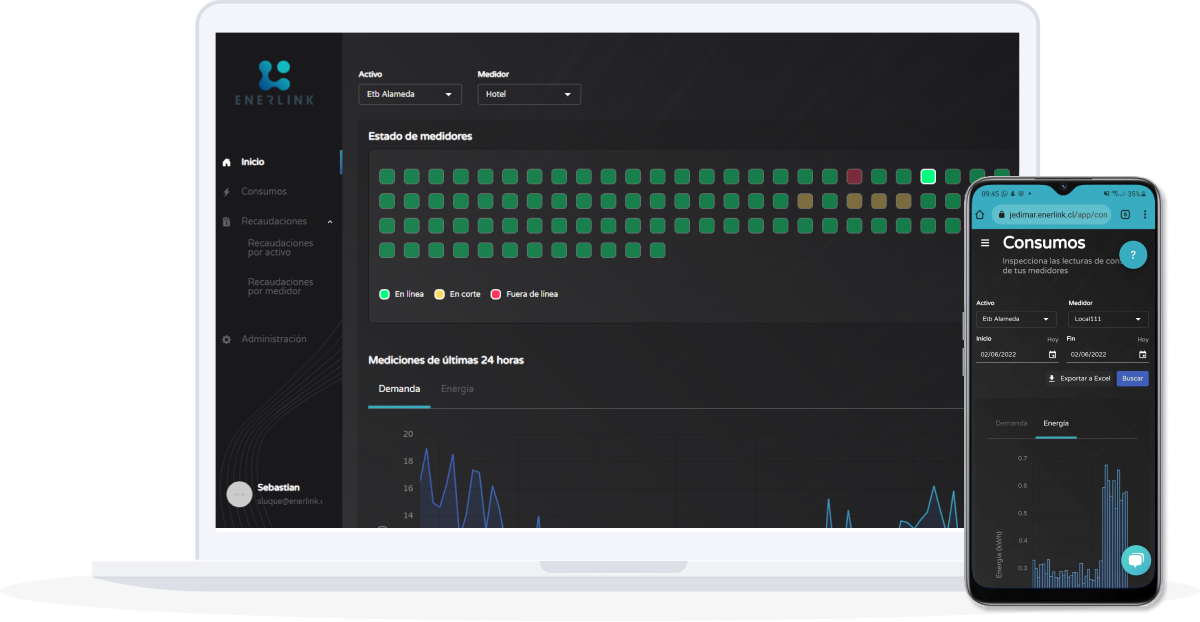Viewport: 1200px width, 622px height.
Task: Tap the hamburger menu beside Consumos title
Action: point(985,242)
